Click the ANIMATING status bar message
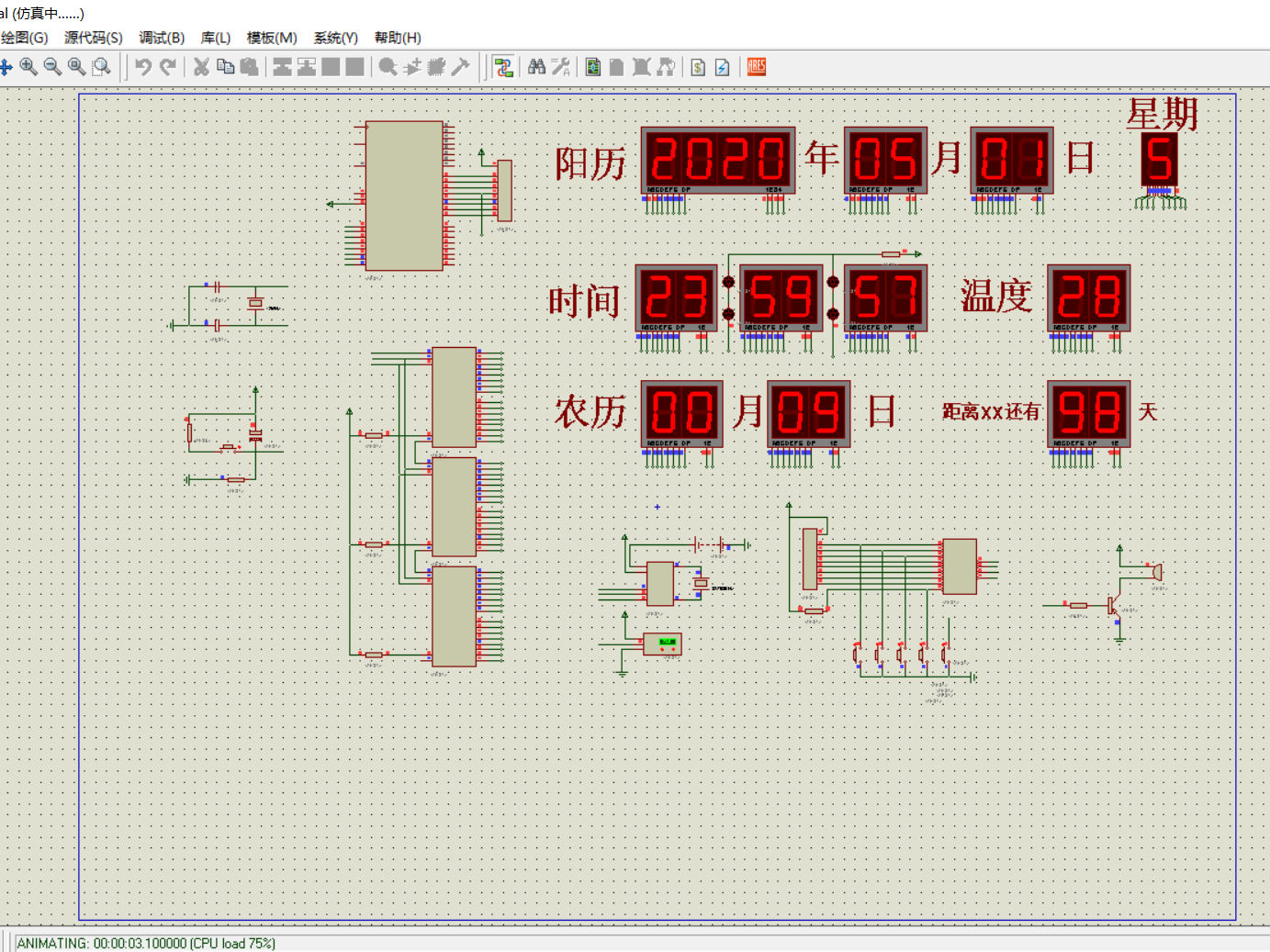This screenshot has height=952, width=1270. [146, 944]
